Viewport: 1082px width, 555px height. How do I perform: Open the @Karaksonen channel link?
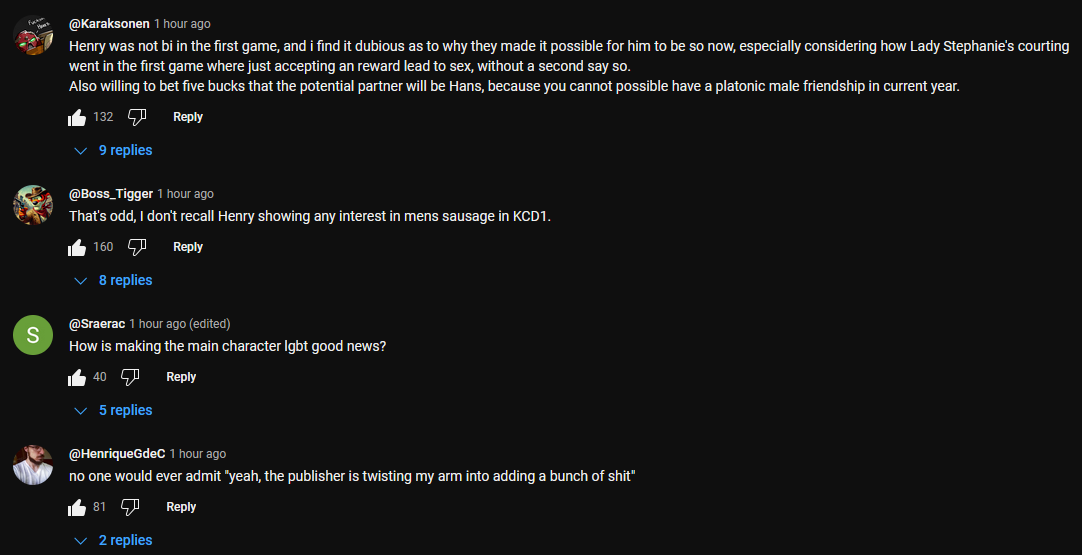[109, 24]
